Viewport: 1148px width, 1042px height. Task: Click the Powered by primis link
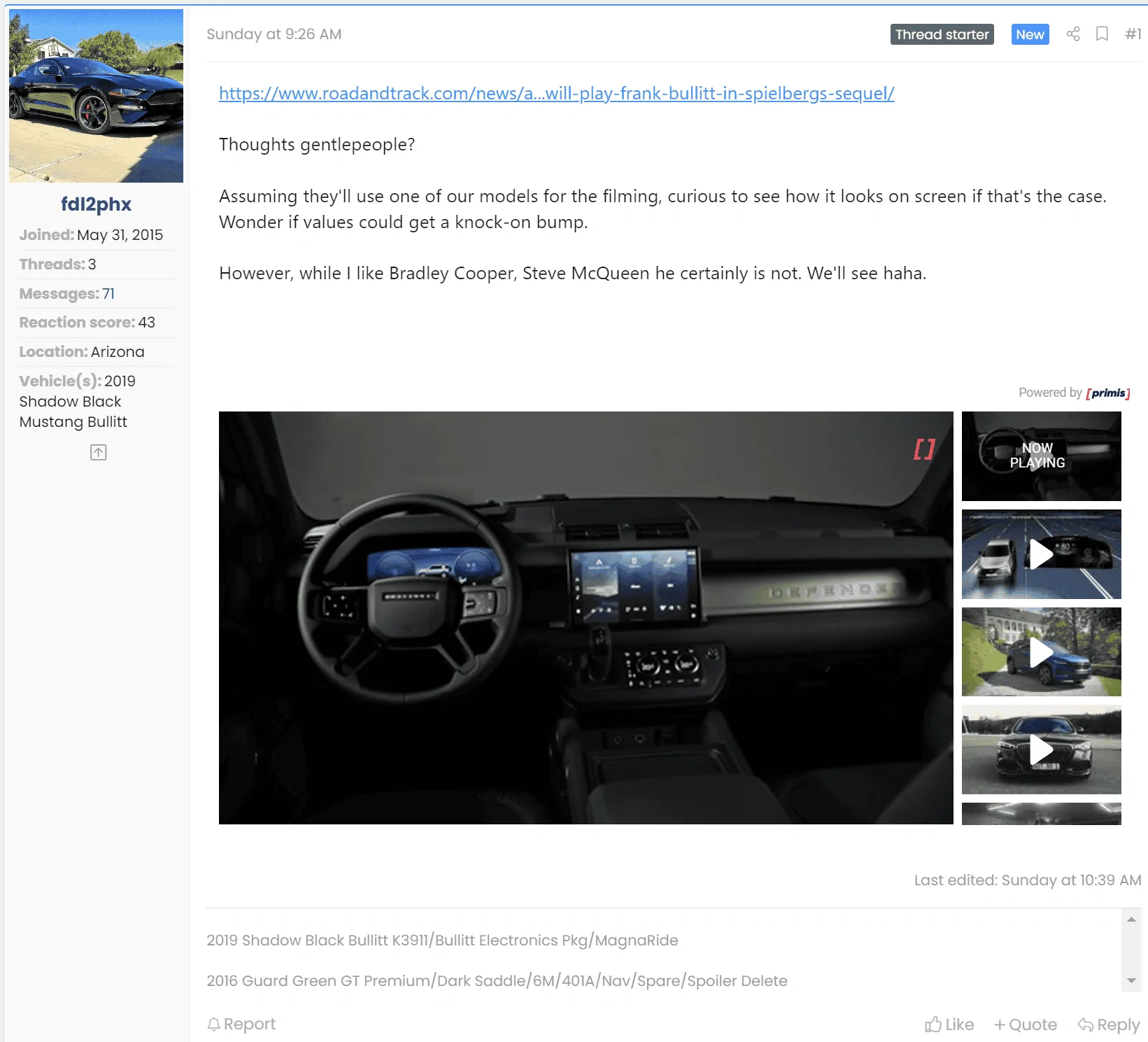click(x=1075, y=393)
